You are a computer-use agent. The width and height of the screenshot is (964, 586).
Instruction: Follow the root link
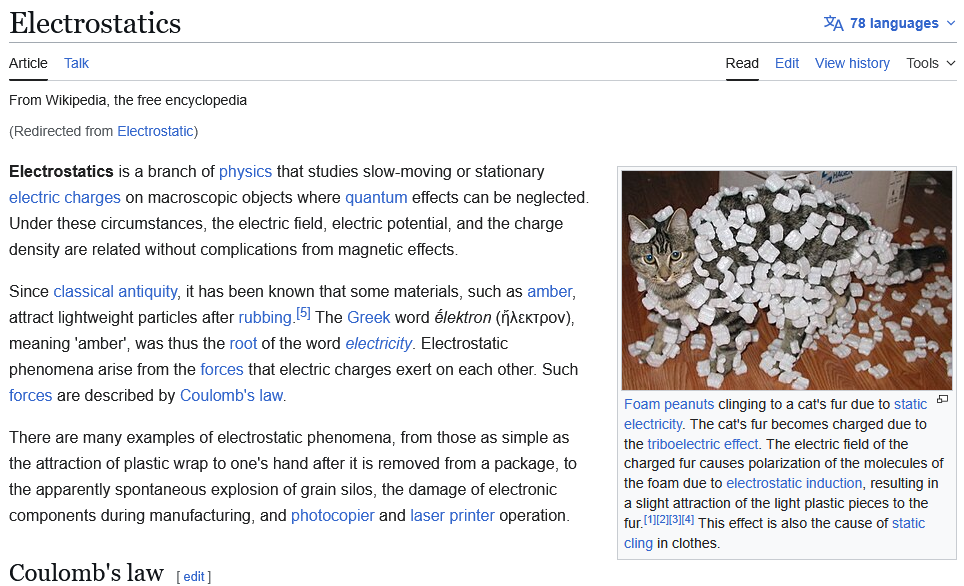(x=243, y=343)
